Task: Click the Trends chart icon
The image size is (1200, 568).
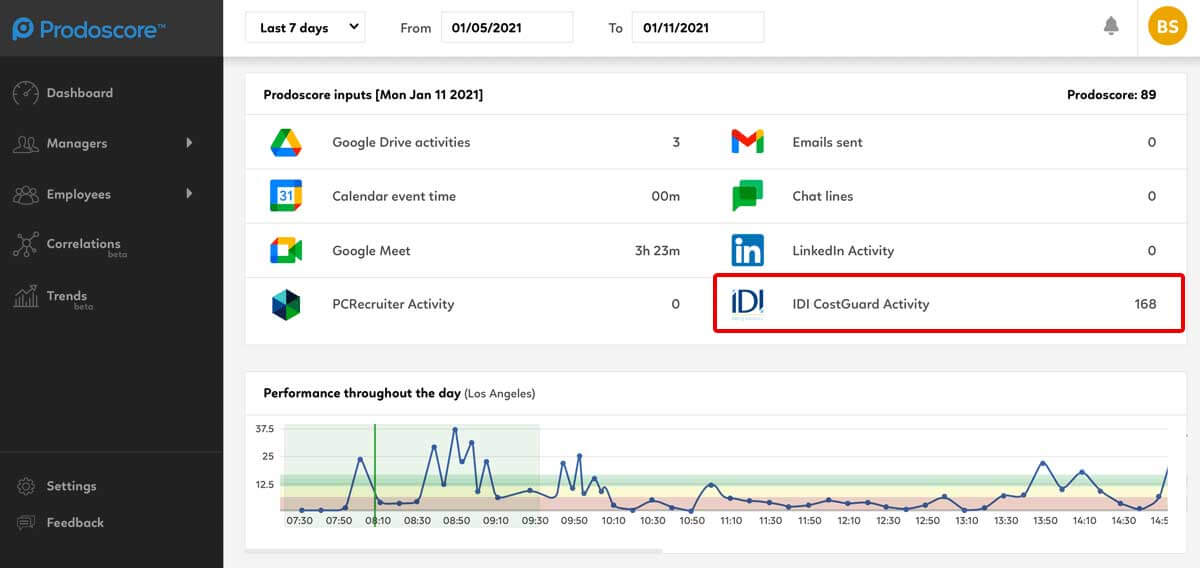Action: point(25,297)
